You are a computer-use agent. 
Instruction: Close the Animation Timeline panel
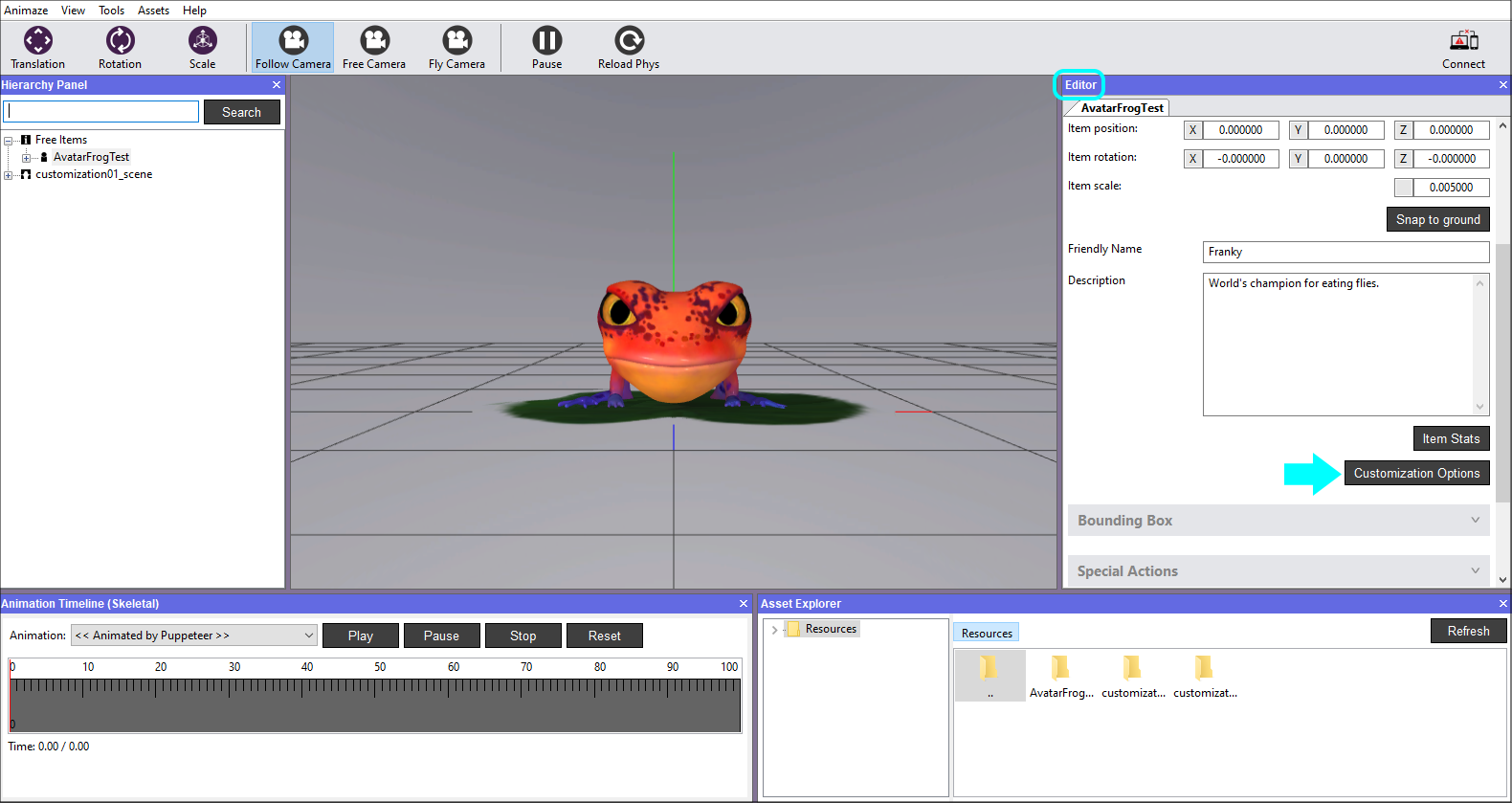[744, 604]
